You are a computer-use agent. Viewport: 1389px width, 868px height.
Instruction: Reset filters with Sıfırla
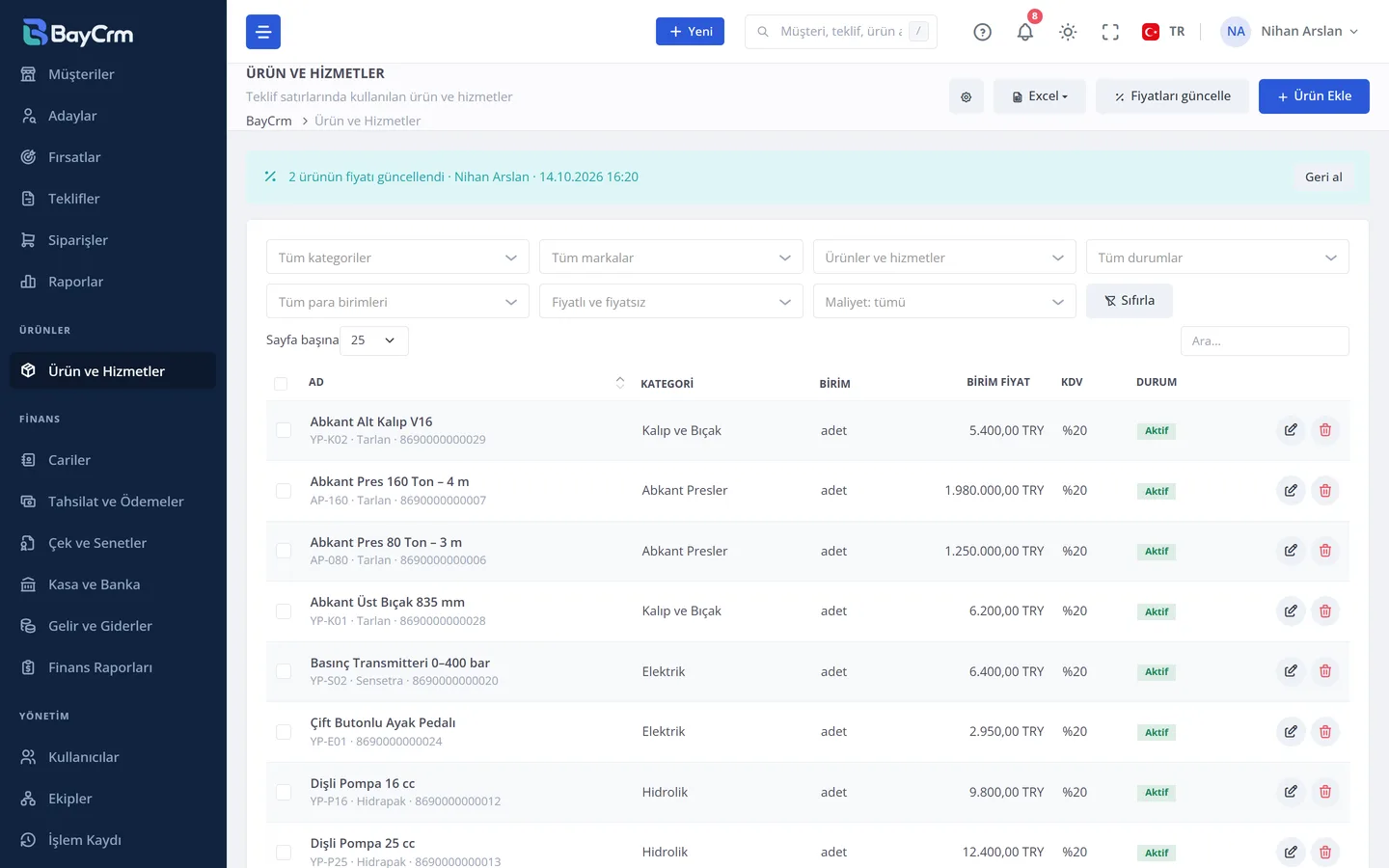[x=1130, y=301]
